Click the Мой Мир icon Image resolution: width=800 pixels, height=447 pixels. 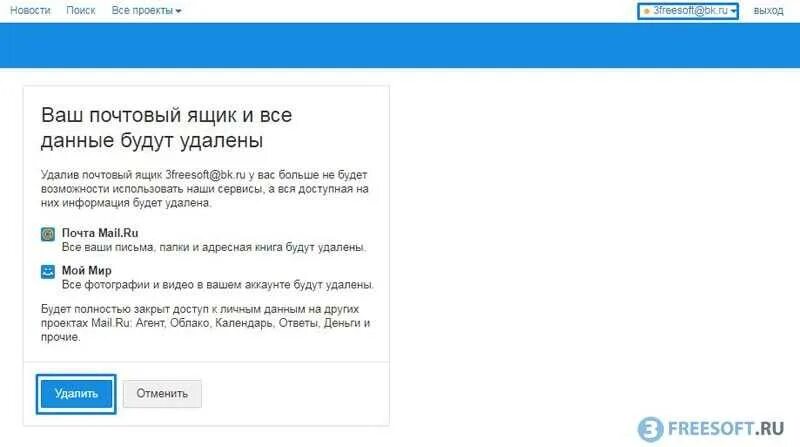pyautogui.click(x=48, y=271)
